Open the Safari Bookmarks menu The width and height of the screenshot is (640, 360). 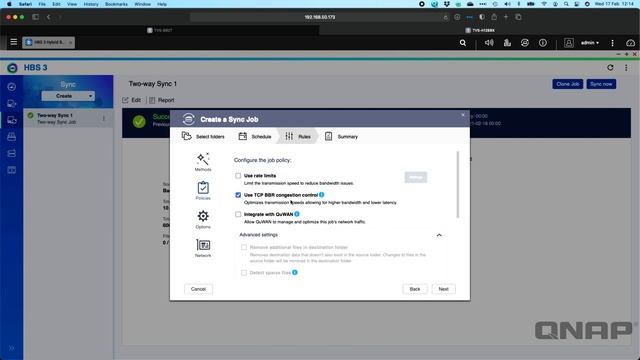coord(116,4)
